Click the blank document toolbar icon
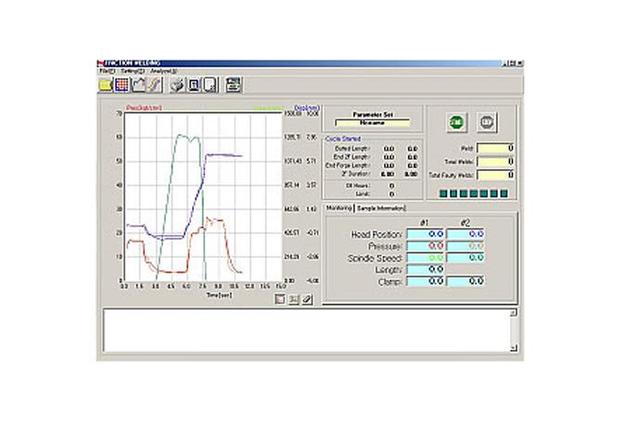 click(x=211, y=85)
